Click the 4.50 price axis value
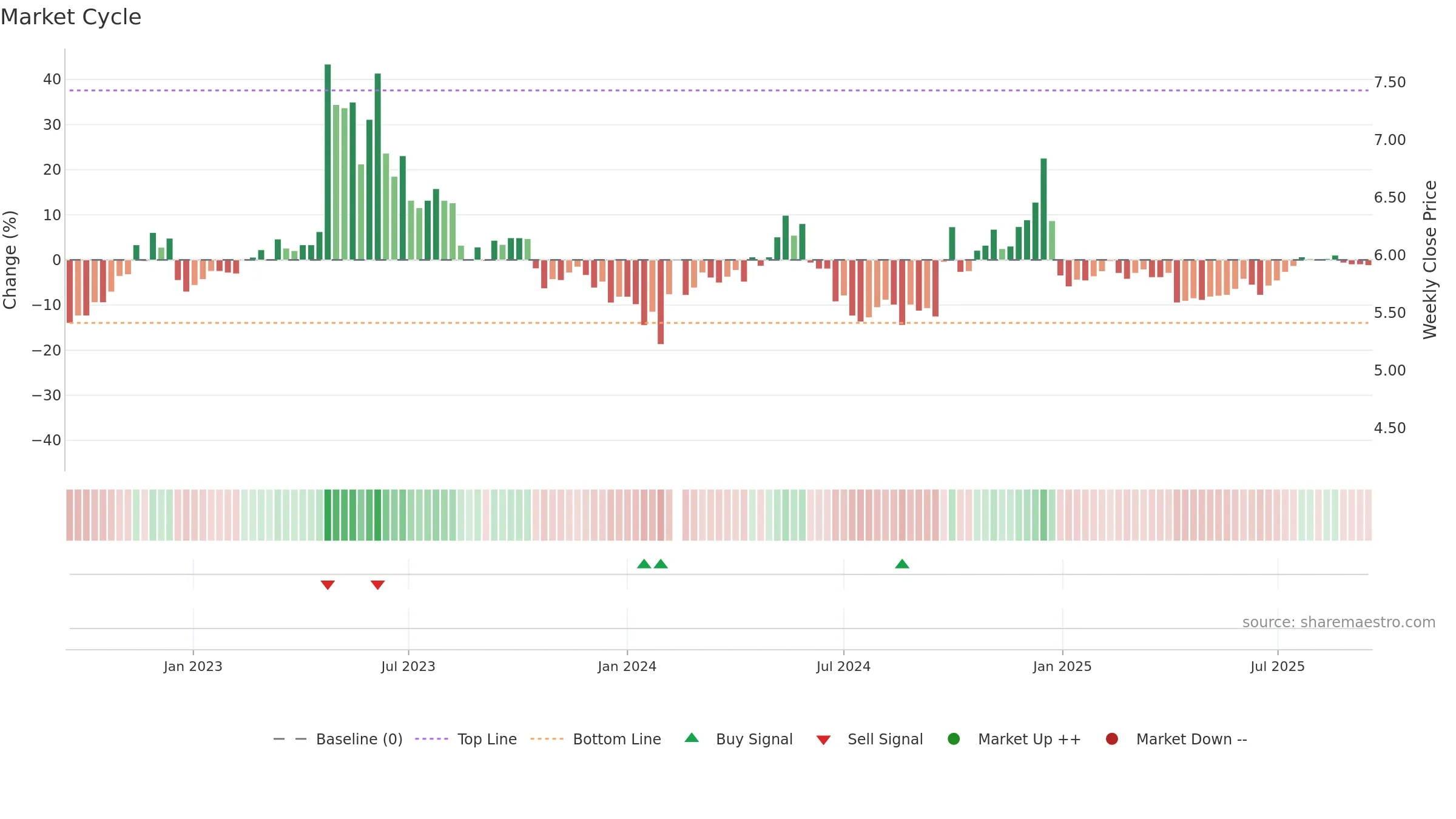 tap(1390, 428)
